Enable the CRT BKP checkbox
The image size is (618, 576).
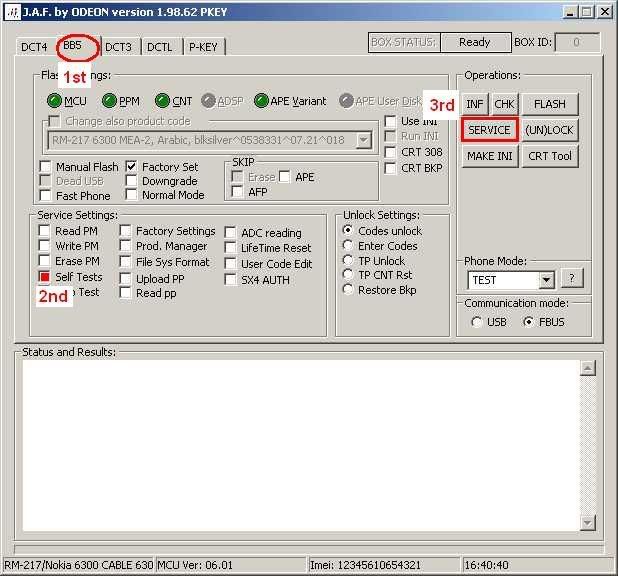pyautogui.click(x=390, y=168)
